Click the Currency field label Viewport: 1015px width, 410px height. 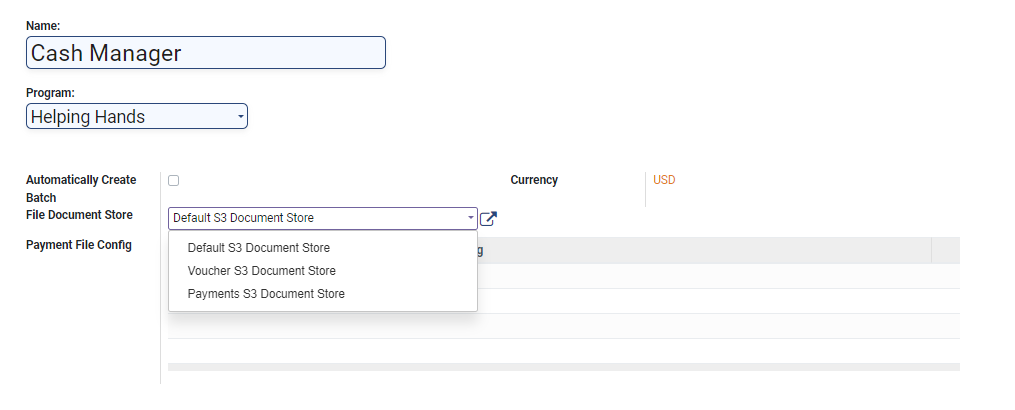(x=534, y=180)
